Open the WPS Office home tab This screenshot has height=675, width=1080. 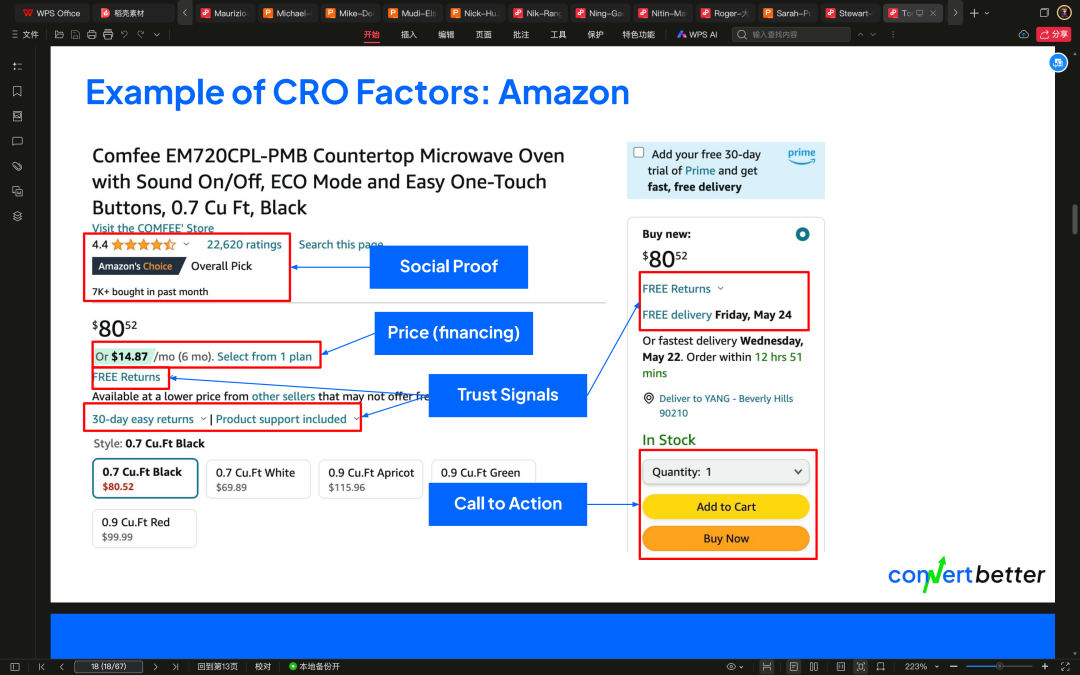[x=52, y=13]
